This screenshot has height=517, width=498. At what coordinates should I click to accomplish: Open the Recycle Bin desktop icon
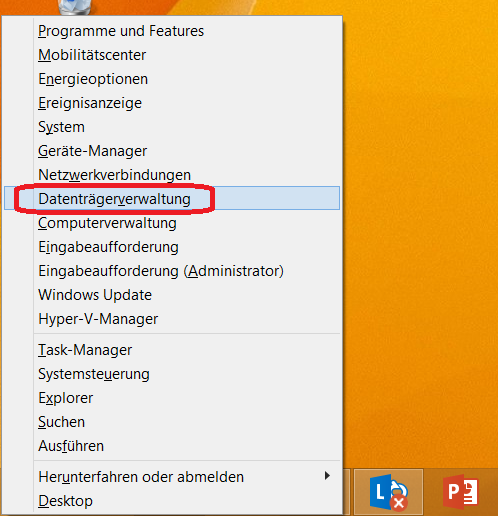75,7
